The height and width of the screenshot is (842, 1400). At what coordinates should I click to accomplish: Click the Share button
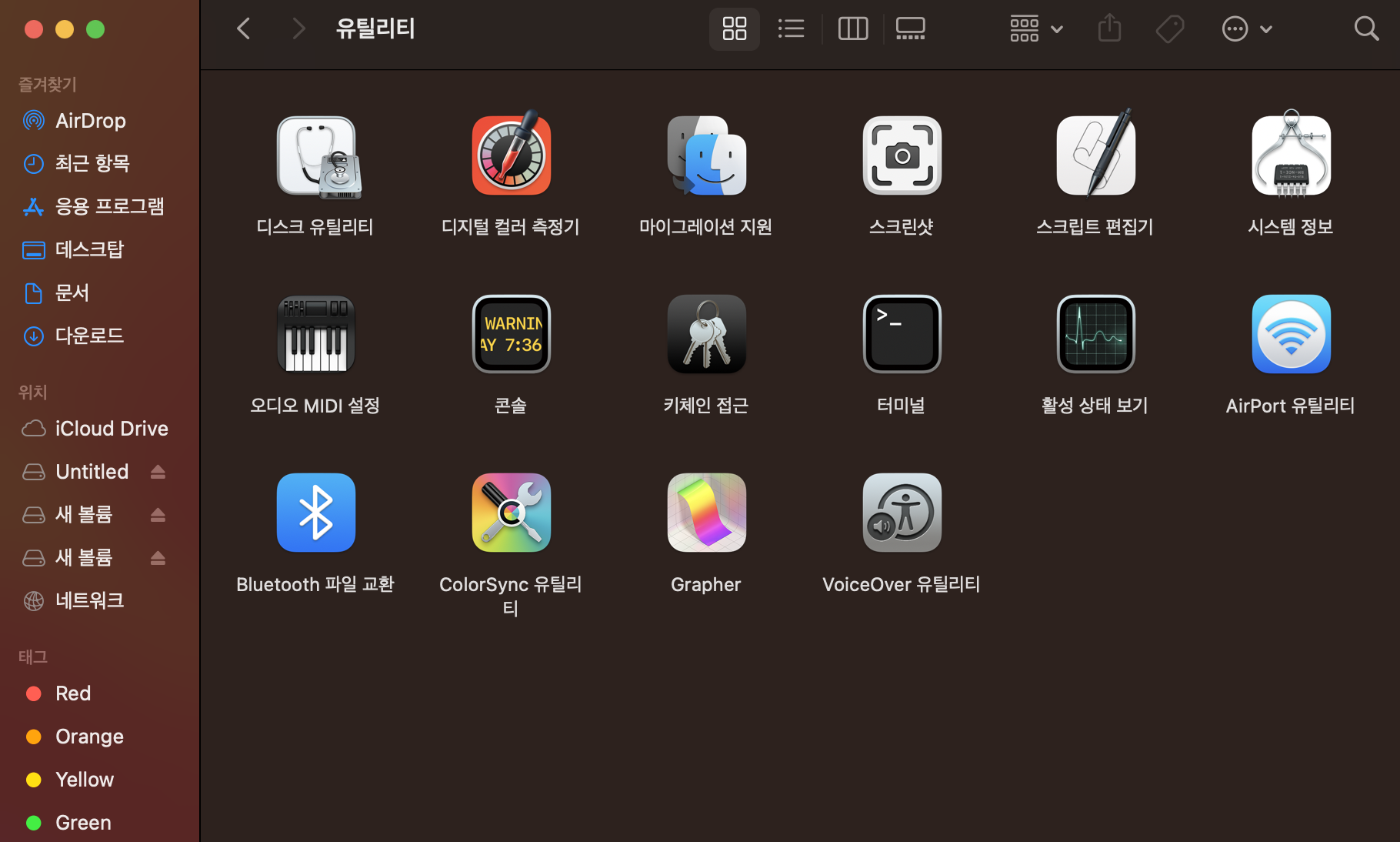pyautogui.click(x=1108, y=28)
